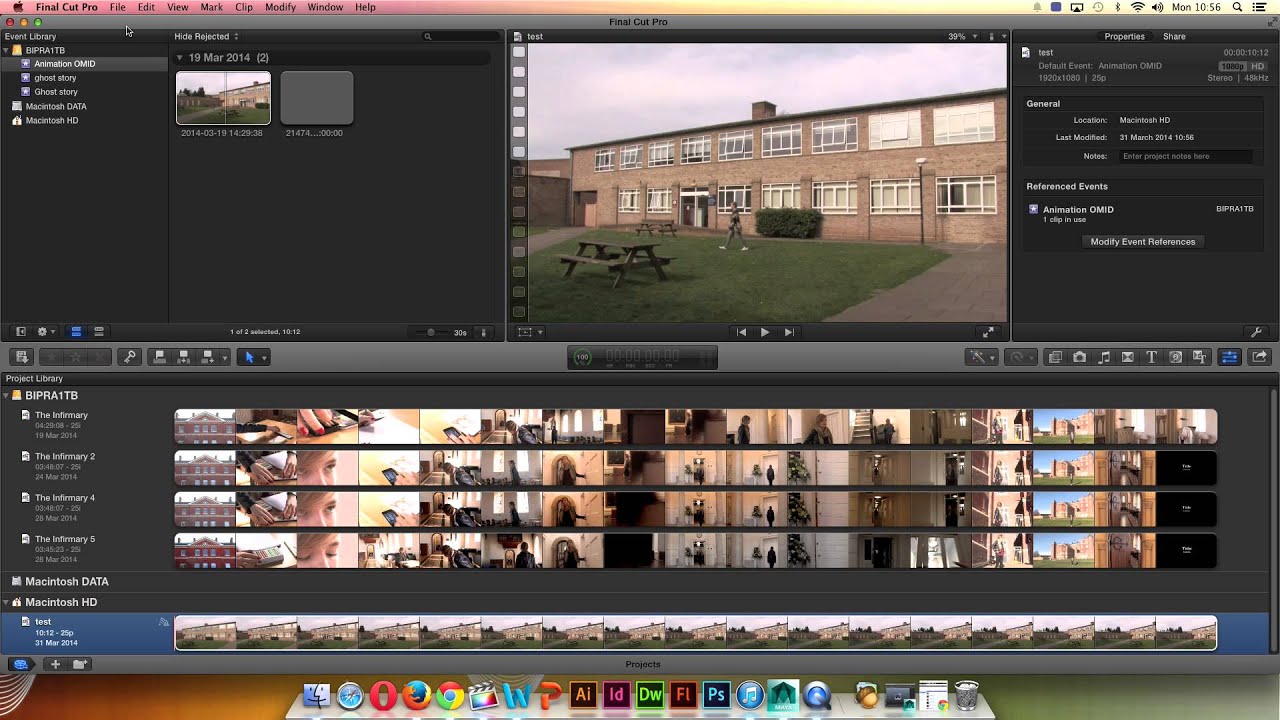Select the Animation OMID event

pos(65,64)
